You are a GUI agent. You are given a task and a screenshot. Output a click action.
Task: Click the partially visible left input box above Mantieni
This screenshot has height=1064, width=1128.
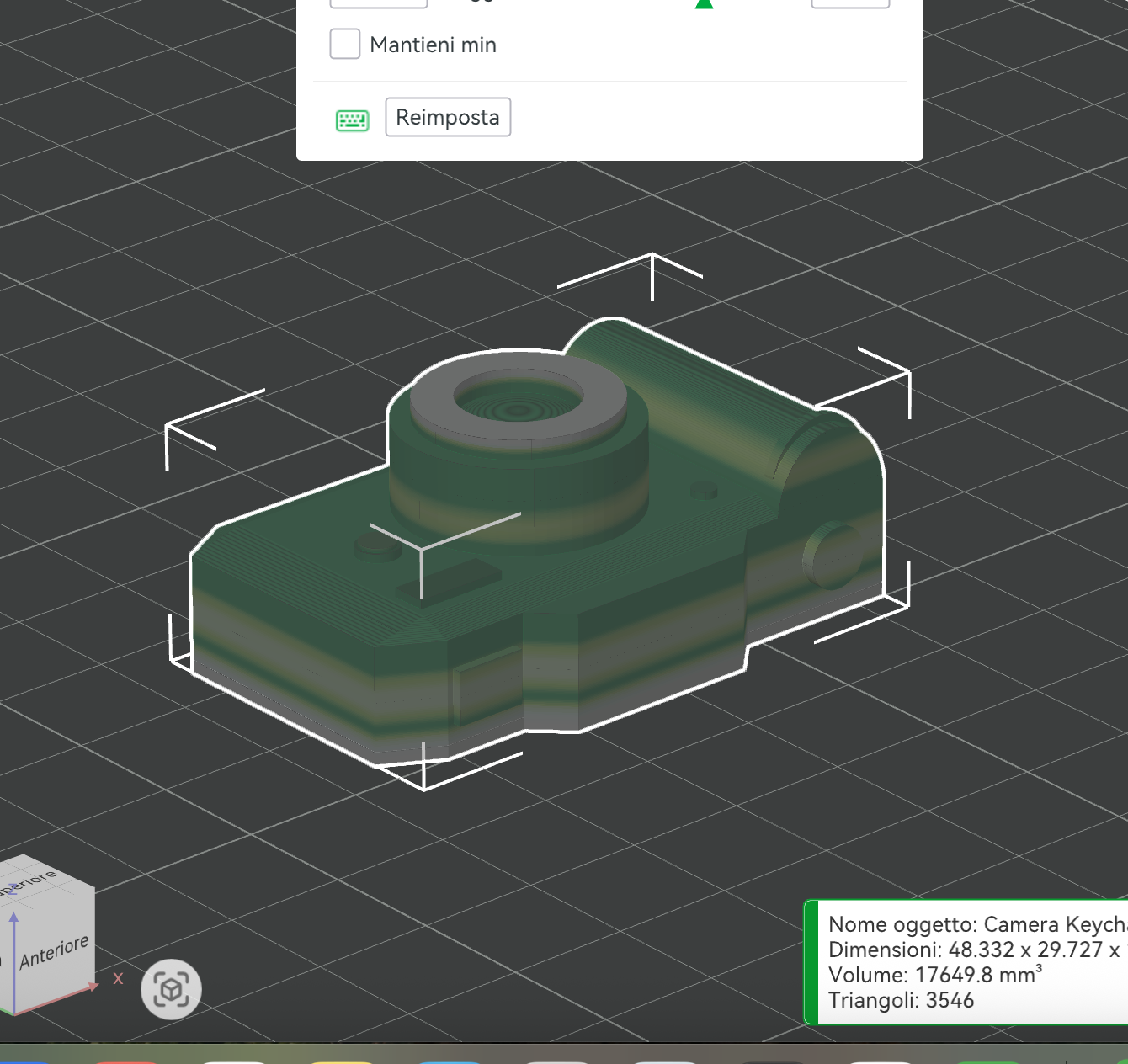point(379,4)
